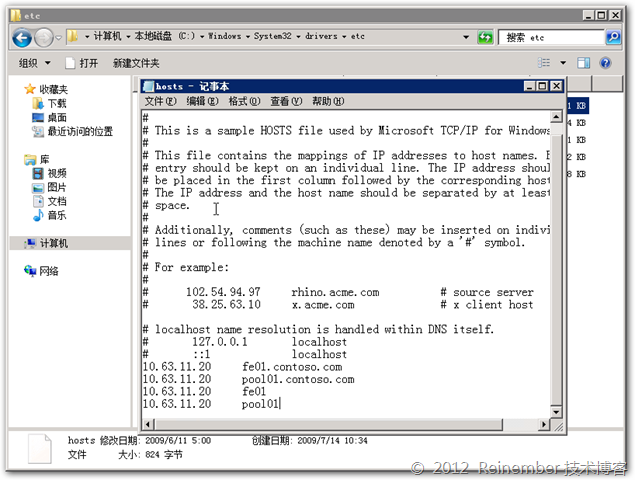Click the Notepad horizontal scrollbar left arrow

[148, 425]
